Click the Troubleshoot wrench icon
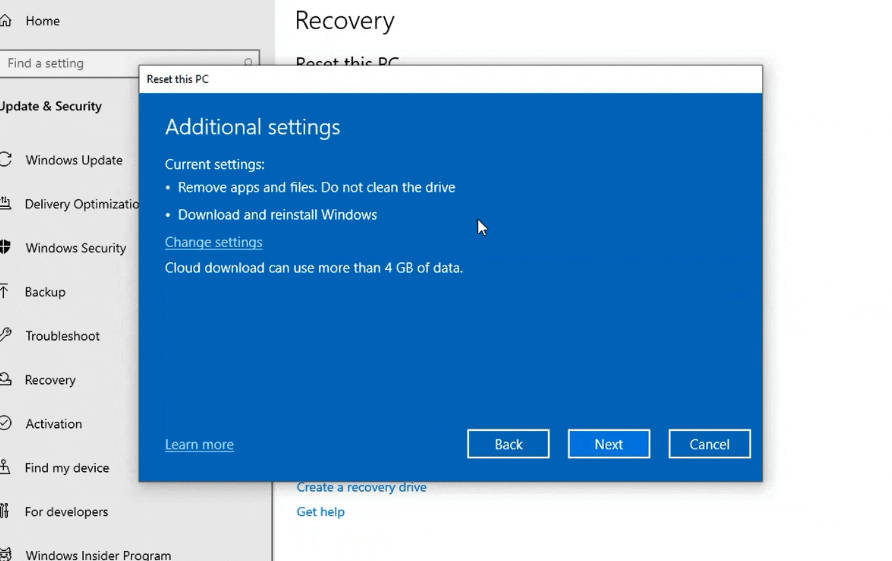 [5, 336]
